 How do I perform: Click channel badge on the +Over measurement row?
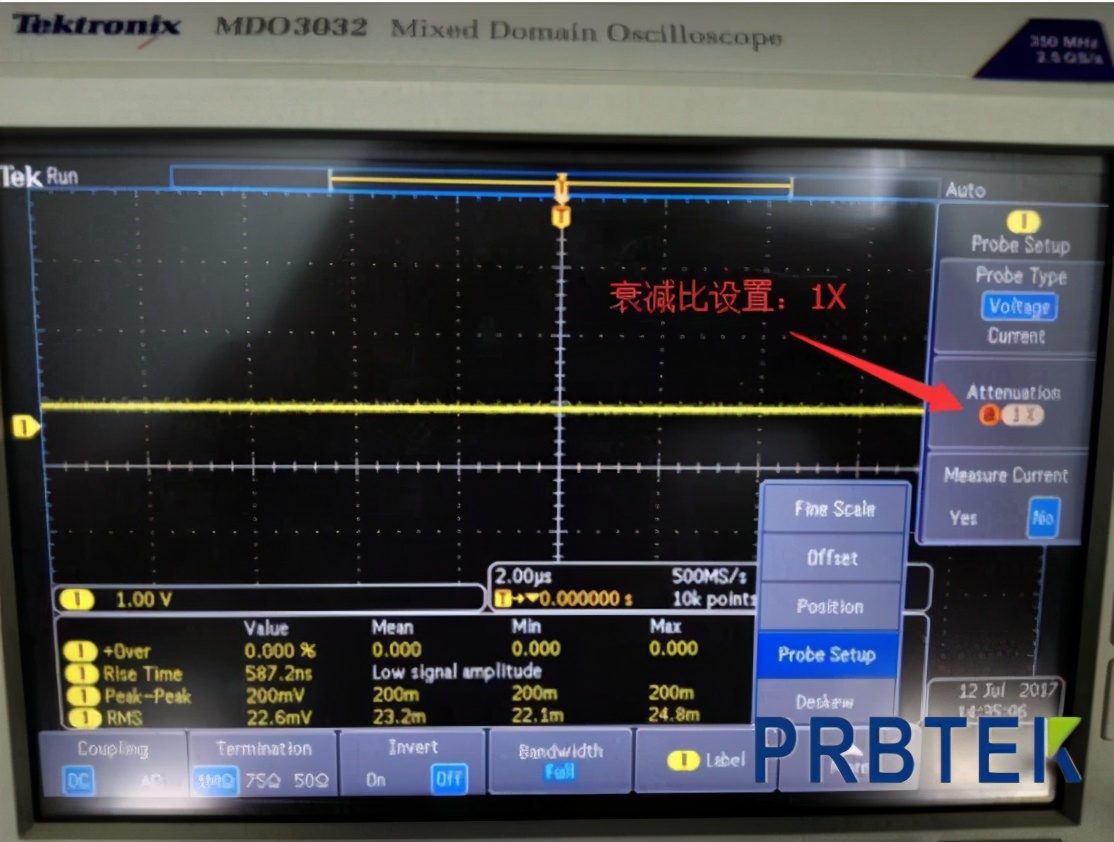[x=80, y=651]
